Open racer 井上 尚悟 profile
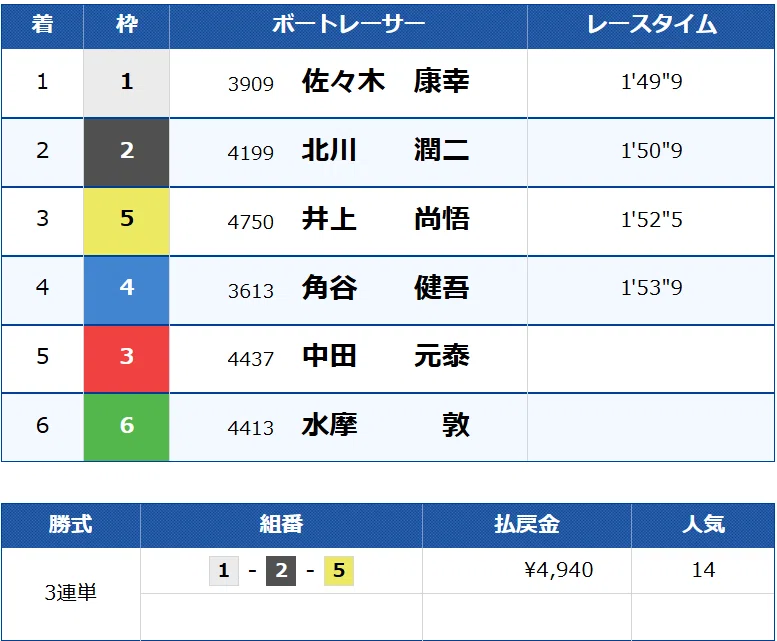Viewport: 777px width, 641px height. [386, 219]
